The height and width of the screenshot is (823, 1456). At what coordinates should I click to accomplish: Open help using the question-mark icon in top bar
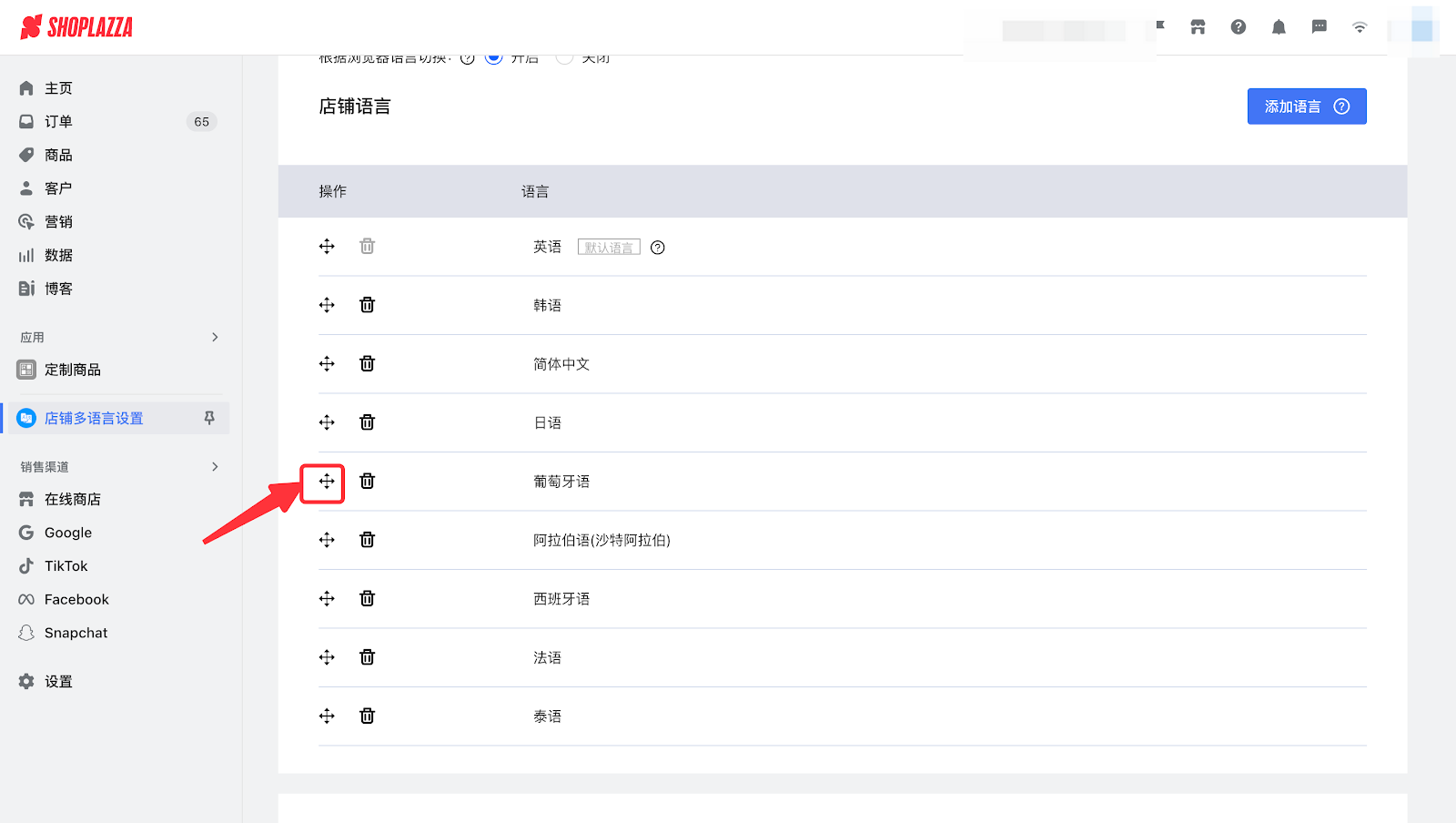(x=1238, y=26)
